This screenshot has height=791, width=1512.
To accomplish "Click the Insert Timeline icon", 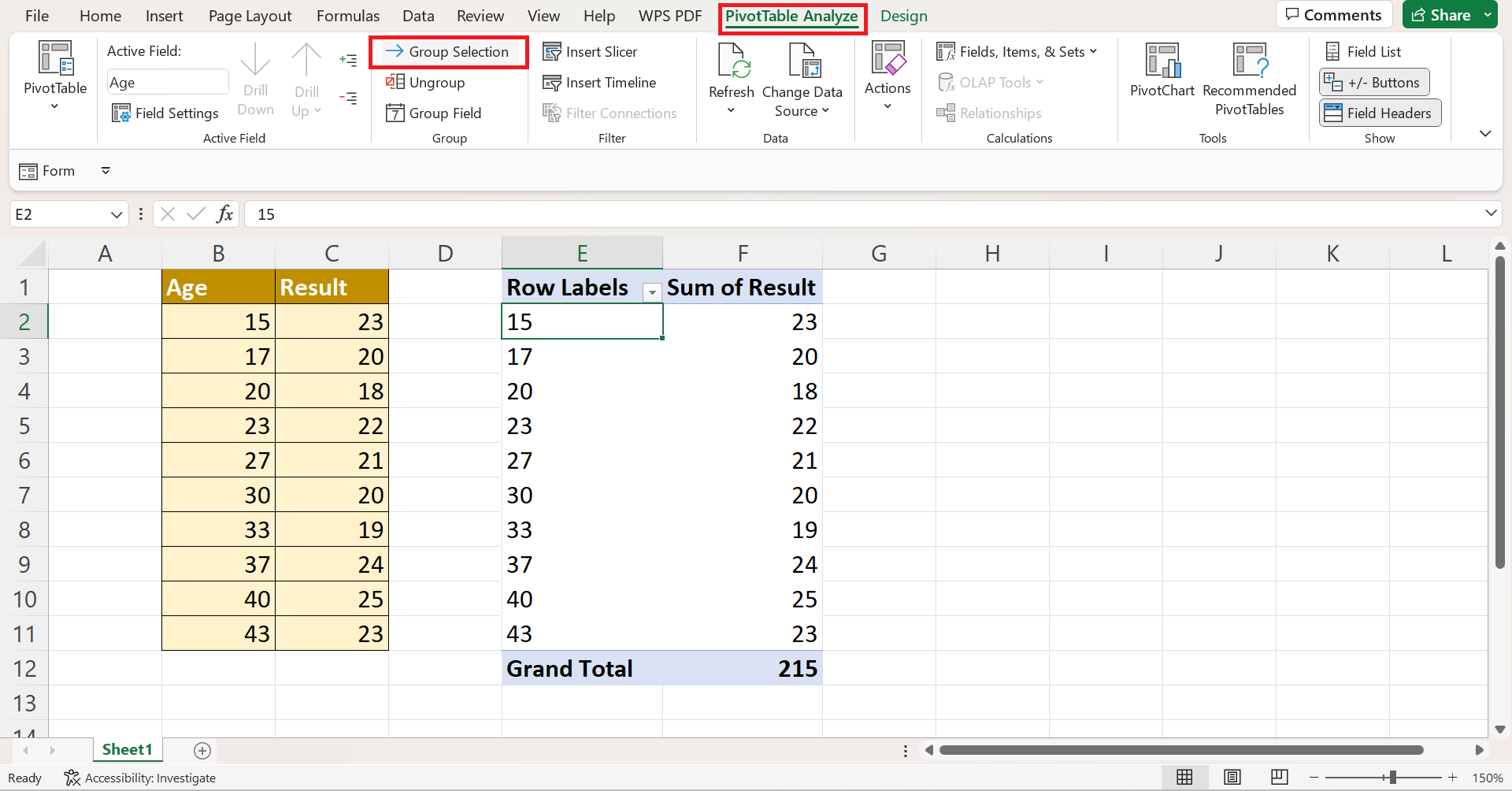I will pyautogui.click(x=552, y=83).
